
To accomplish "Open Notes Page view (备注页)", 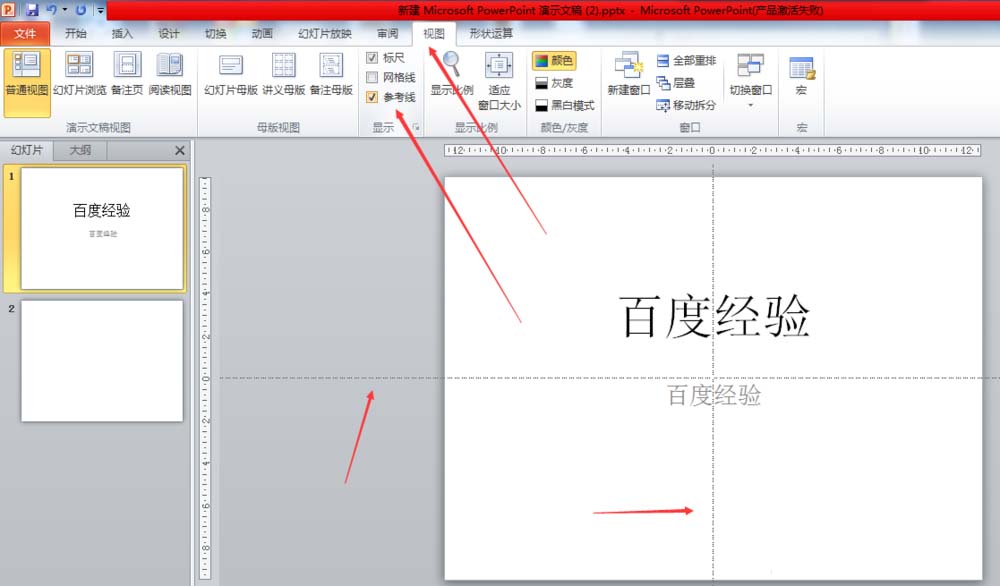I will 127,75.
